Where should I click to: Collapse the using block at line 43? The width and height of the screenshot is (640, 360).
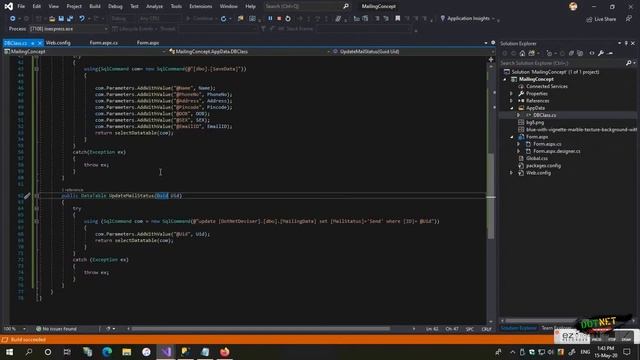(36, 69)
